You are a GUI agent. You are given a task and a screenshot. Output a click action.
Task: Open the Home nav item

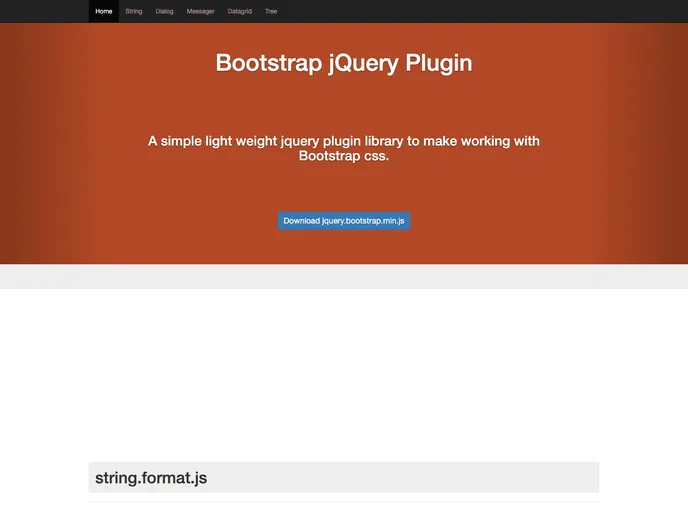(104, 11)
